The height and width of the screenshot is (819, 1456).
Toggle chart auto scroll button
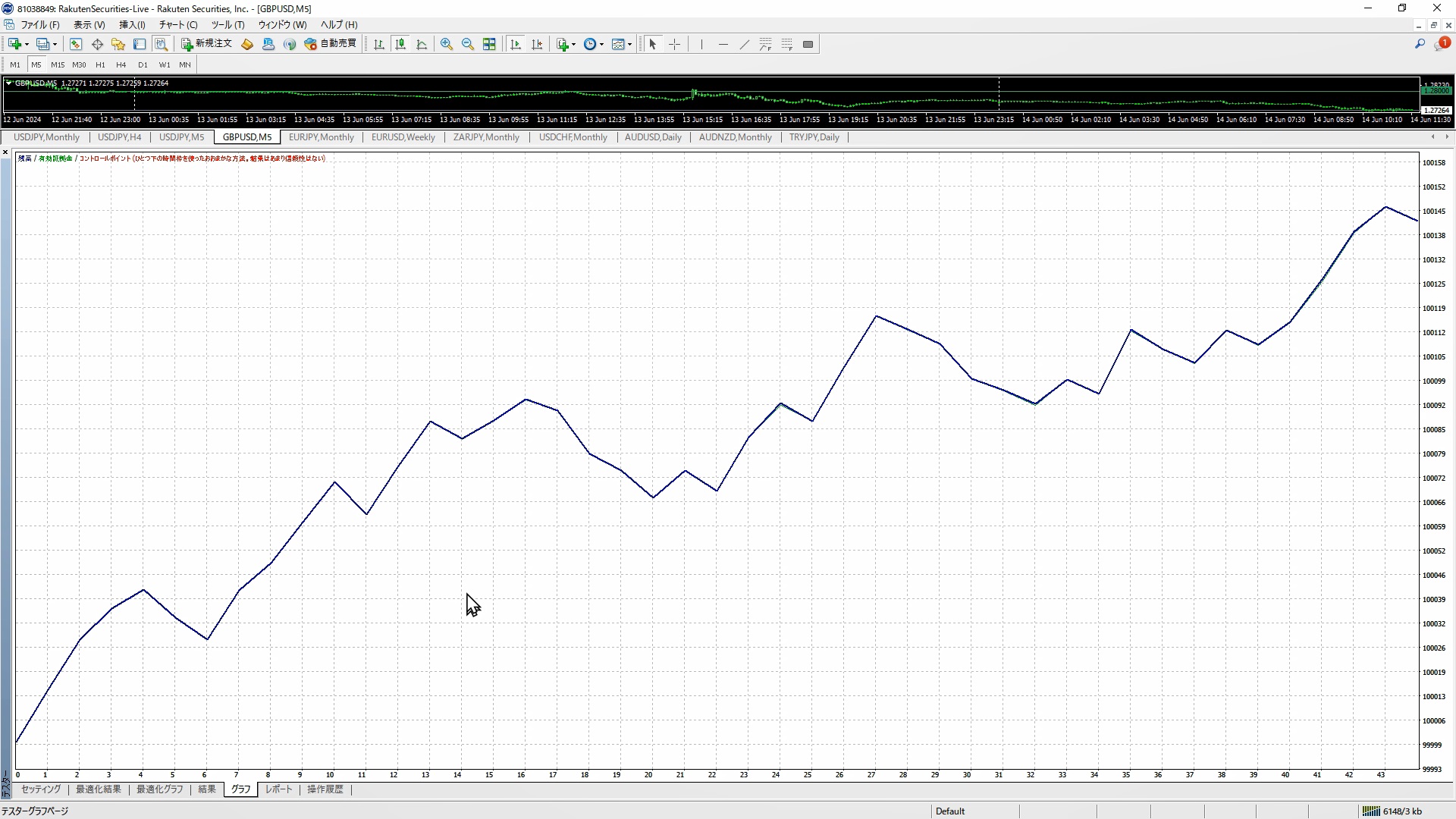pyautogui.click(x=516, y=44)
